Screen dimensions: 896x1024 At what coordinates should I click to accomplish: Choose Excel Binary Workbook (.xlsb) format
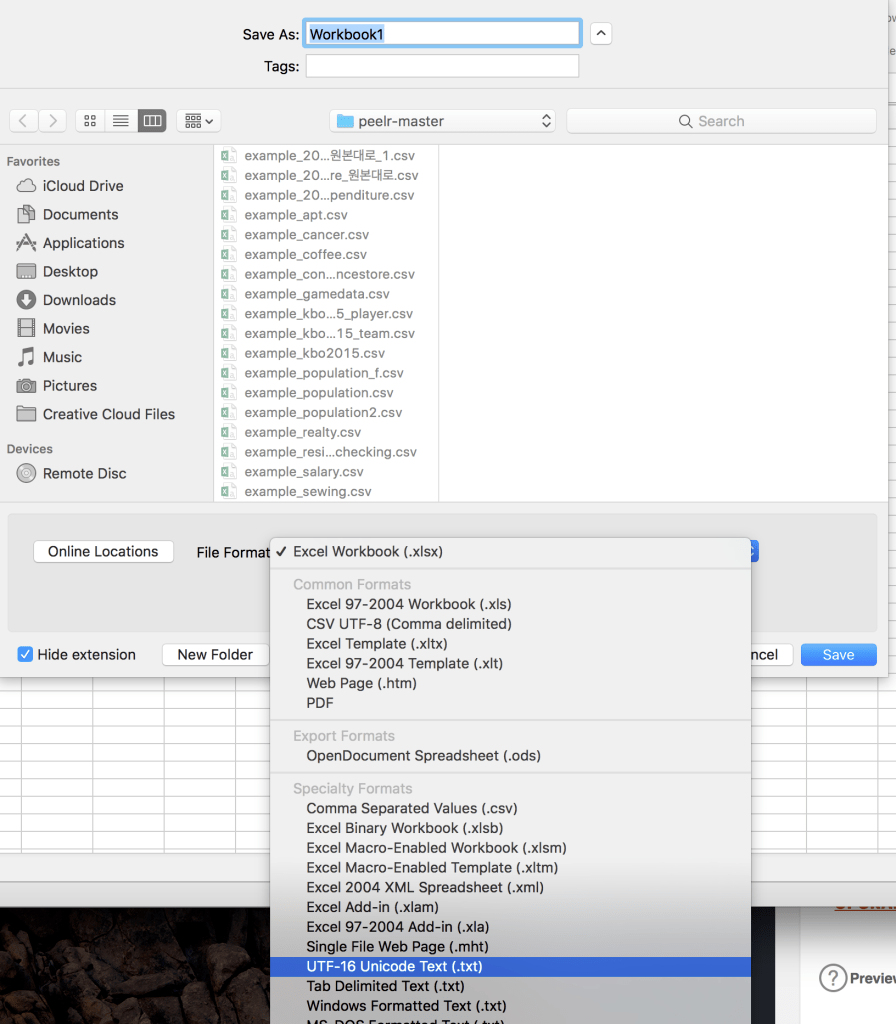point(510,828)
